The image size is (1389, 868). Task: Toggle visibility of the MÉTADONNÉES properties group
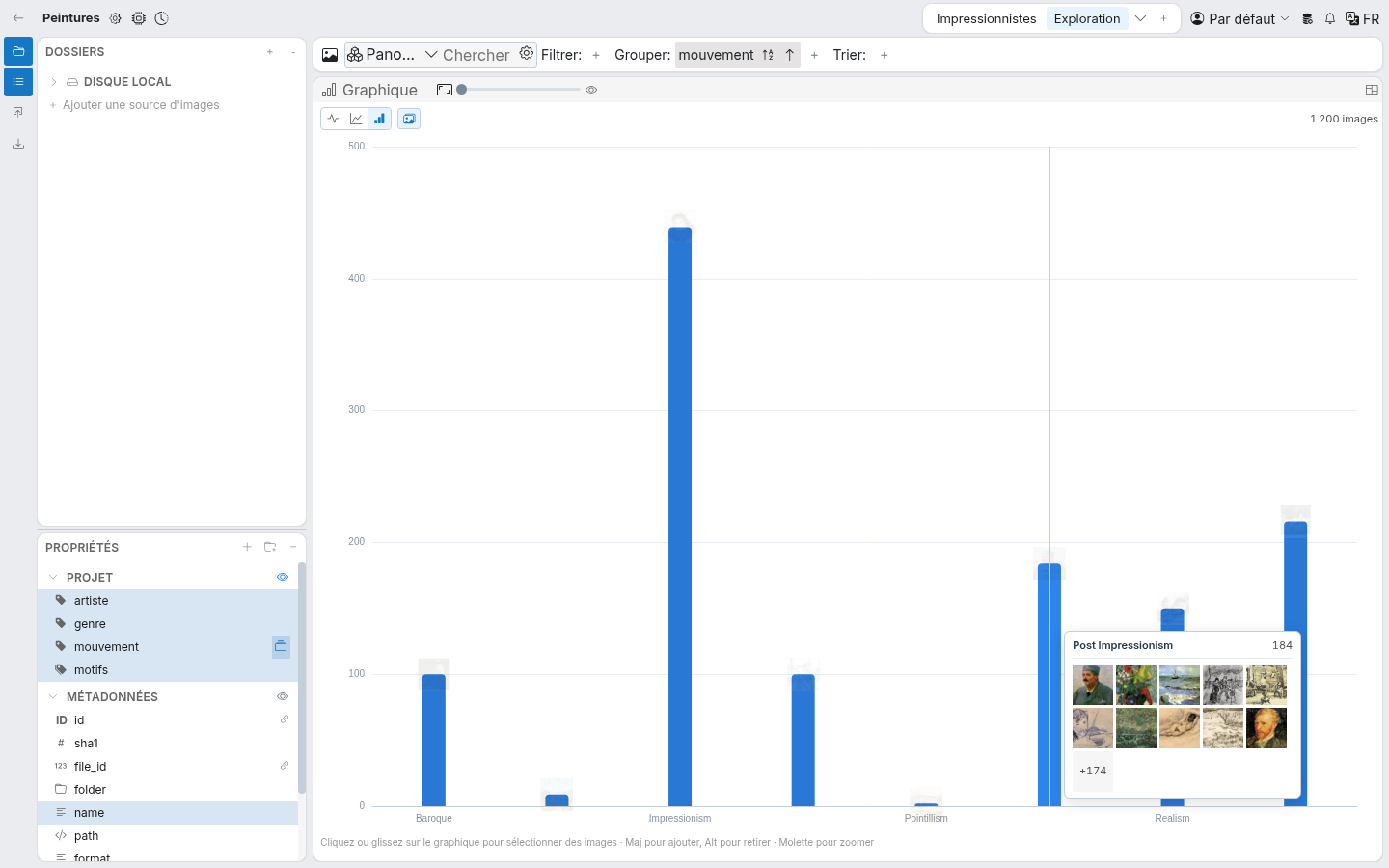pyautogui.click(x=283, y=696)
